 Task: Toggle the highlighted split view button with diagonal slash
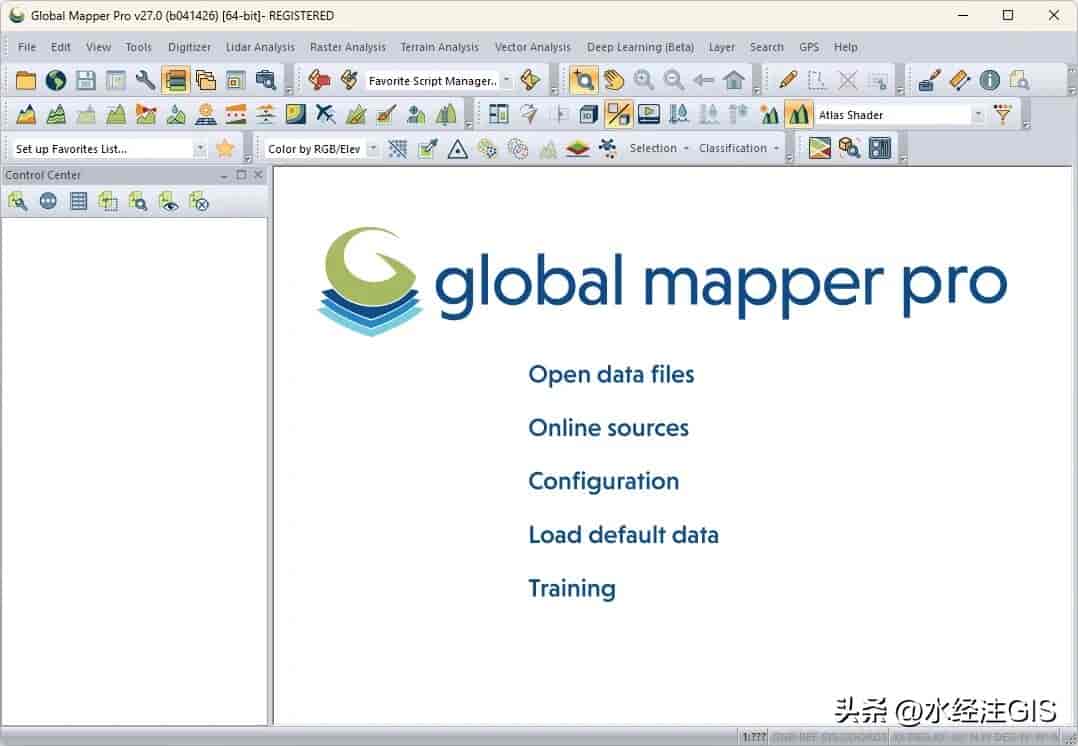click(619, 114)
